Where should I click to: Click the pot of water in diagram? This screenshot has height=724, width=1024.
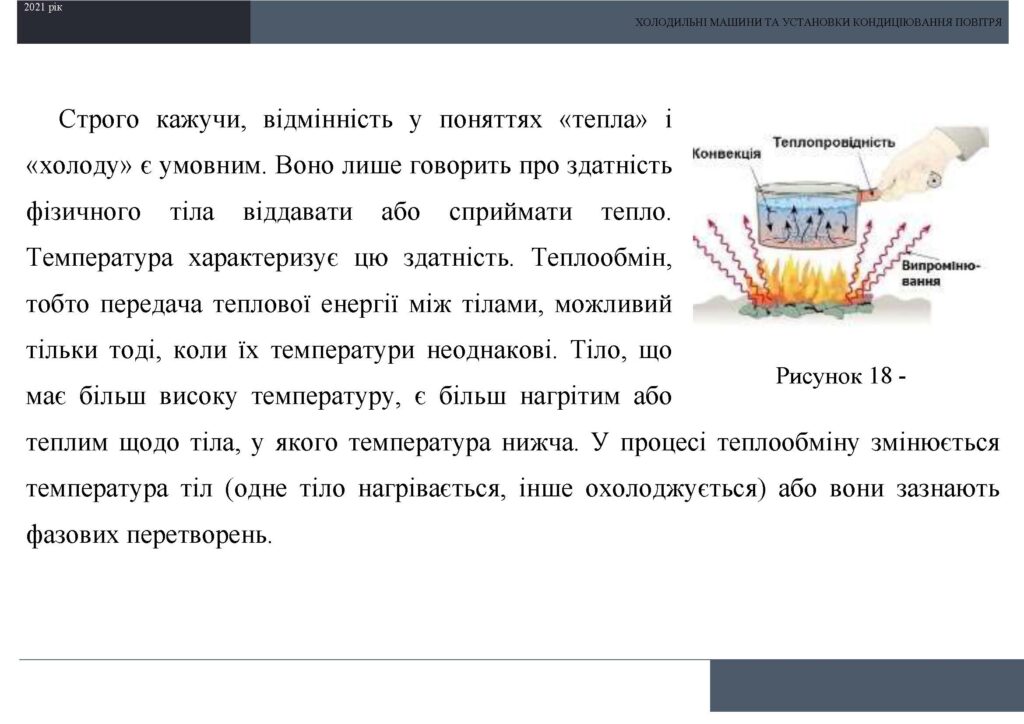click(807, 216)
